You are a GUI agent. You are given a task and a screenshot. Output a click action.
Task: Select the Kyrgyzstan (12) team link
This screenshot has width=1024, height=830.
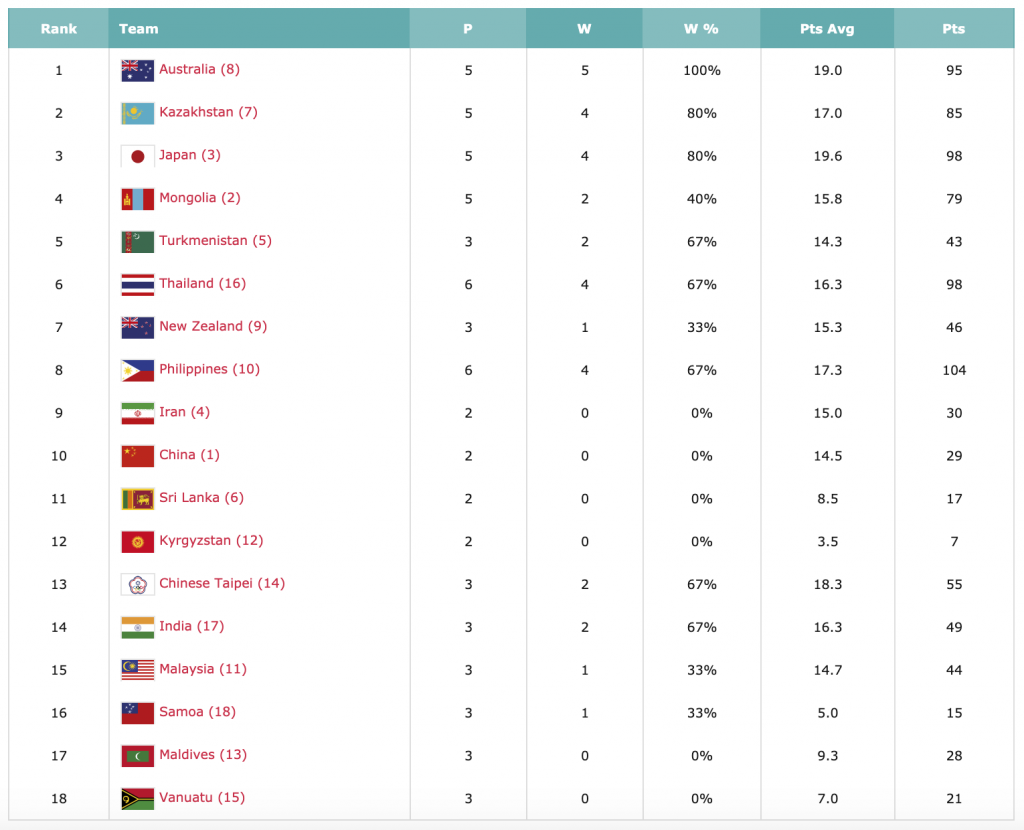click(211, 541)
